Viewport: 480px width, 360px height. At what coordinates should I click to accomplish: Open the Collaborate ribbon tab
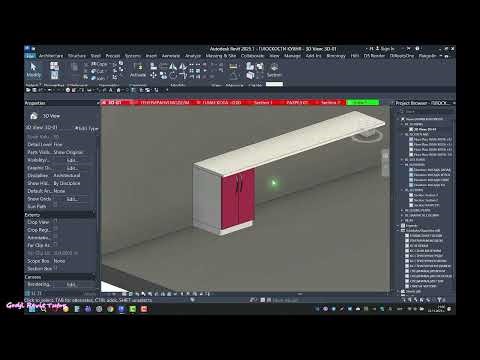click(x=252, y=56)
